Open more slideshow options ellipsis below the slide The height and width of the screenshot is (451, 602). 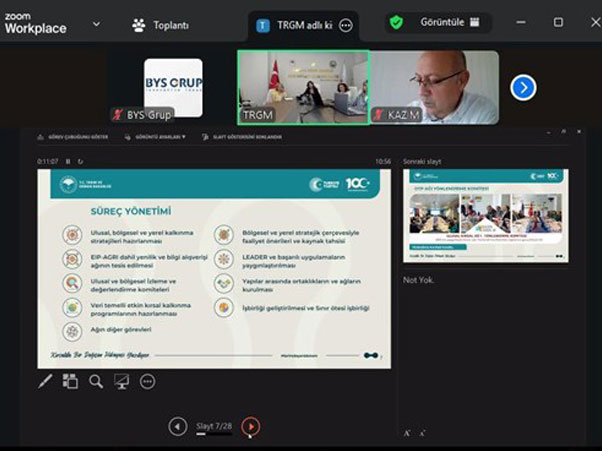148,381
